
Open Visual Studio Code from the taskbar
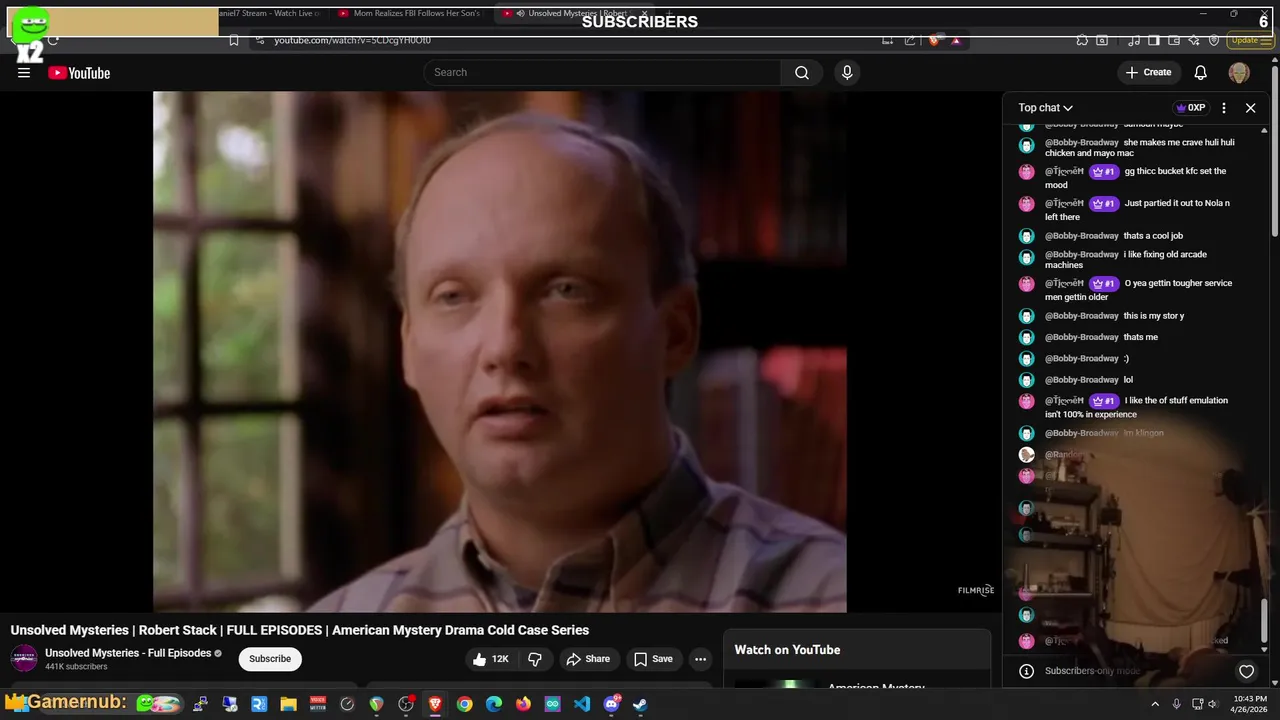[581, 704]
